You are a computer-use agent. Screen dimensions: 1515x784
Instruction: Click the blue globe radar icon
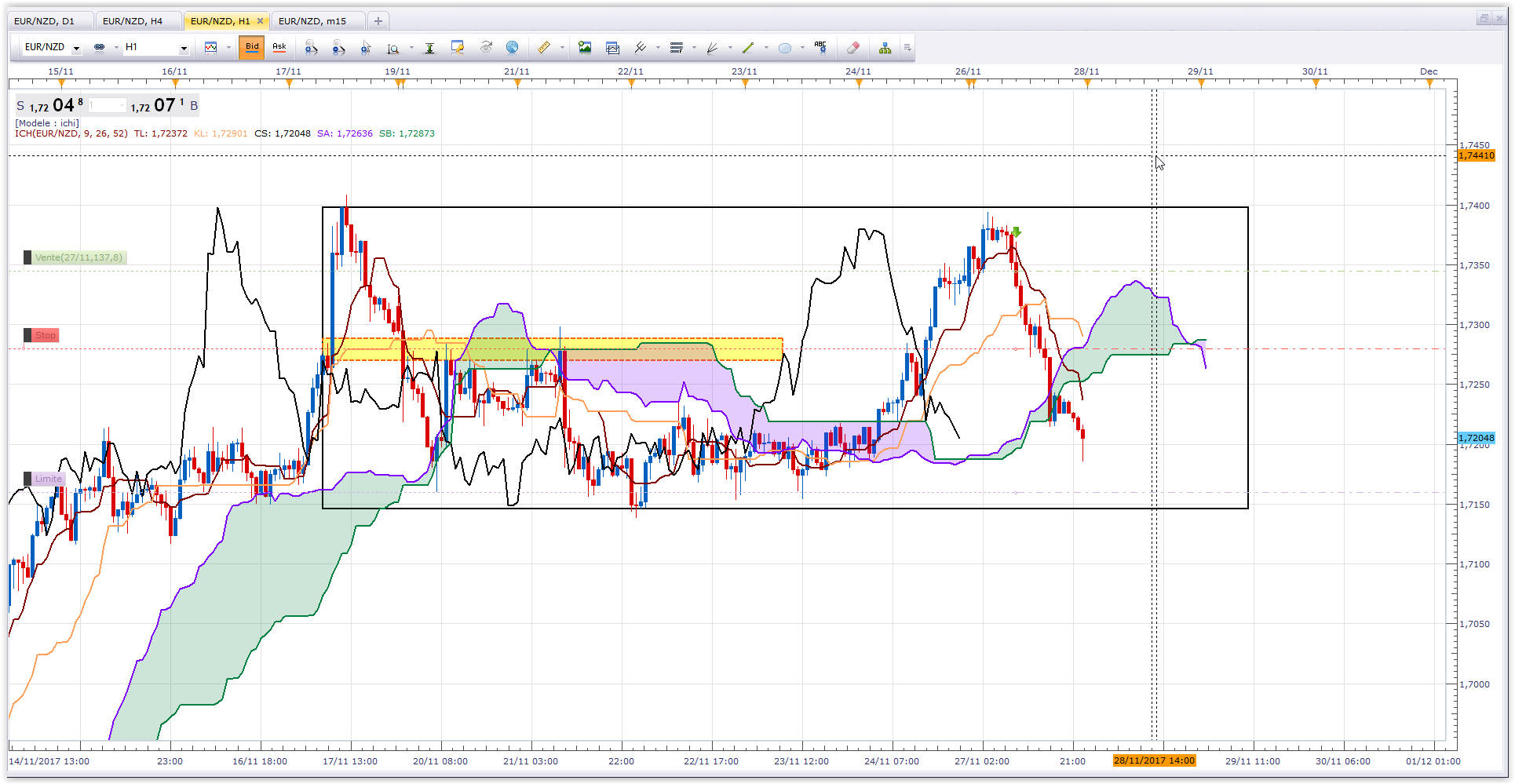point(512,48)
